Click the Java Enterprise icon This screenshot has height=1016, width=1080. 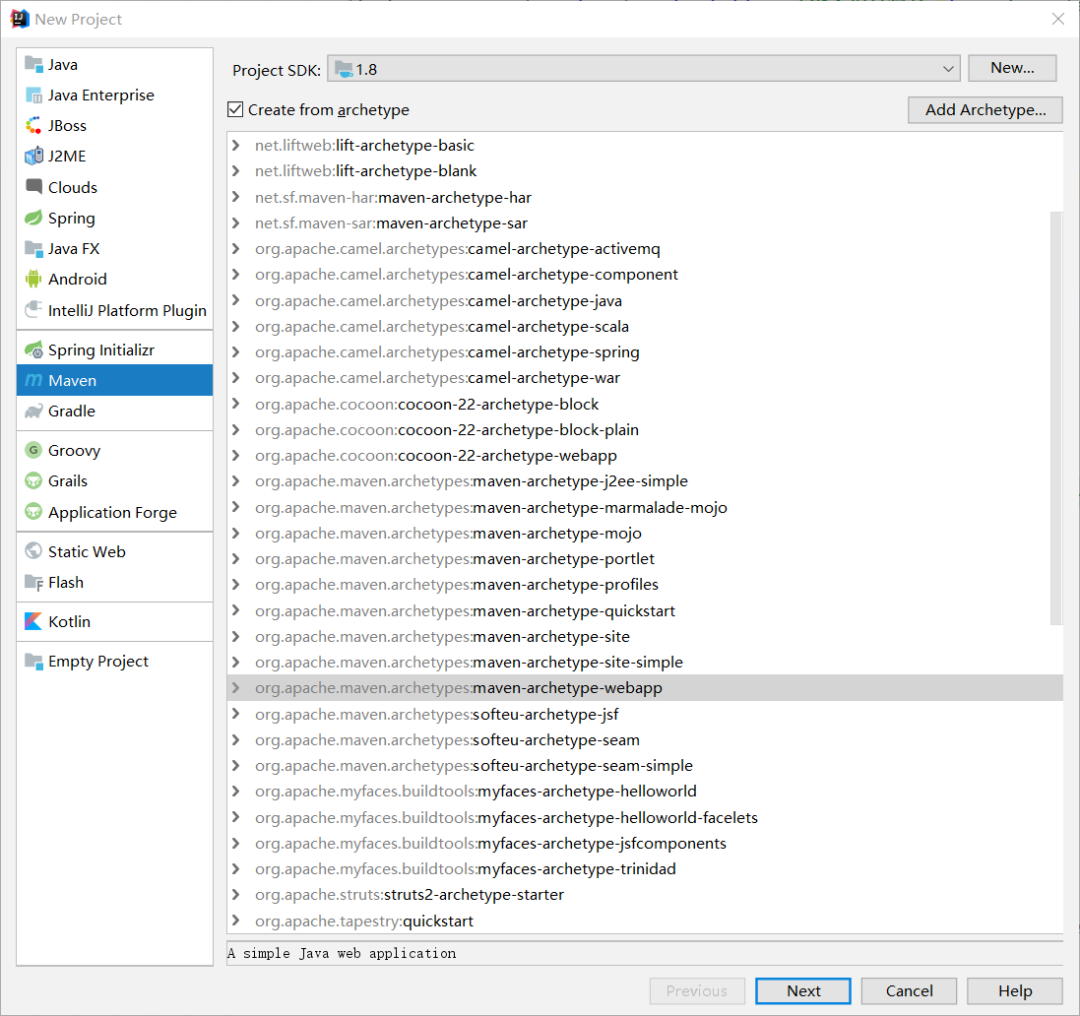pos(33,95)
